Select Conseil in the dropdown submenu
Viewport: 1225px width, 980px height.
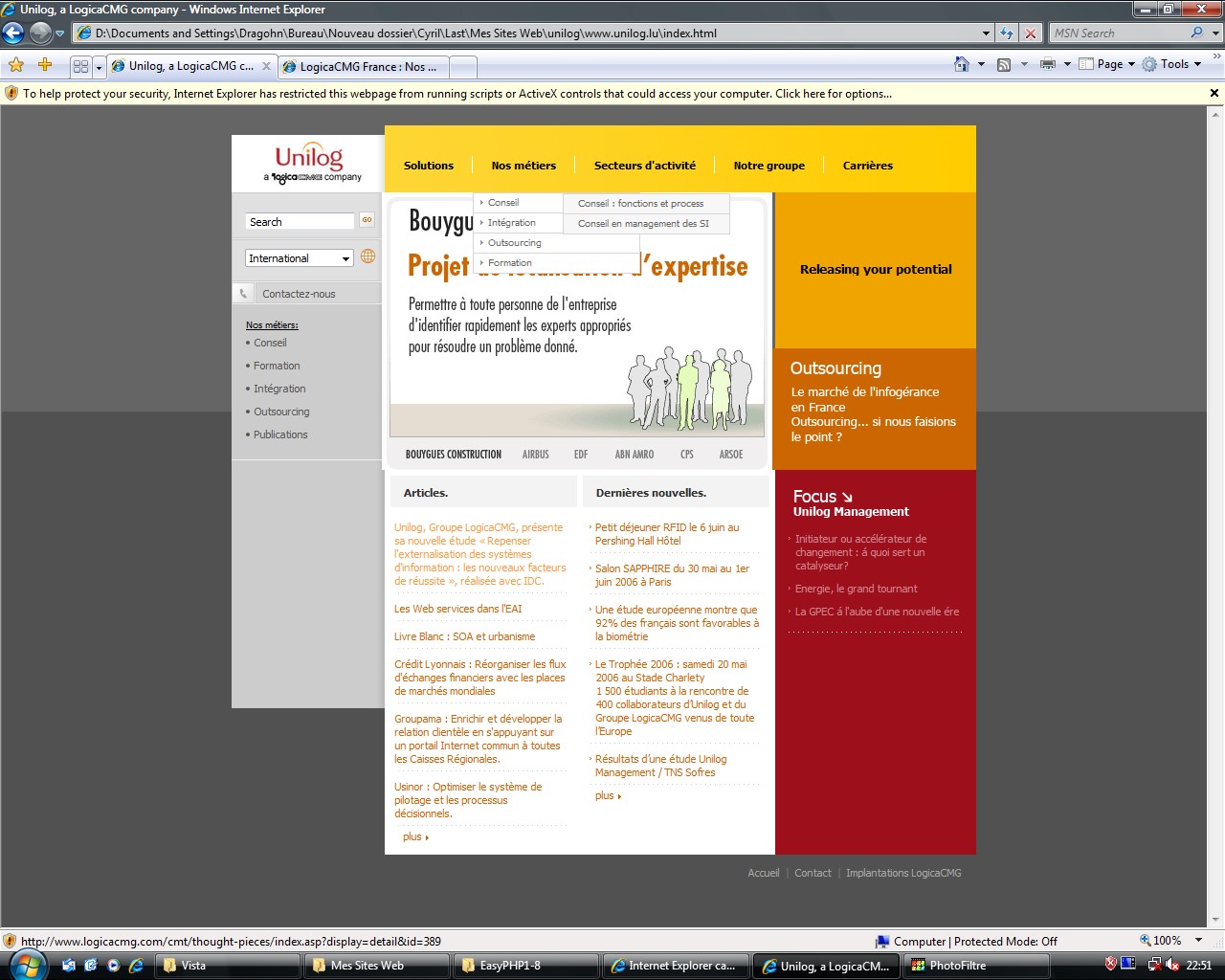pos(519,203)
